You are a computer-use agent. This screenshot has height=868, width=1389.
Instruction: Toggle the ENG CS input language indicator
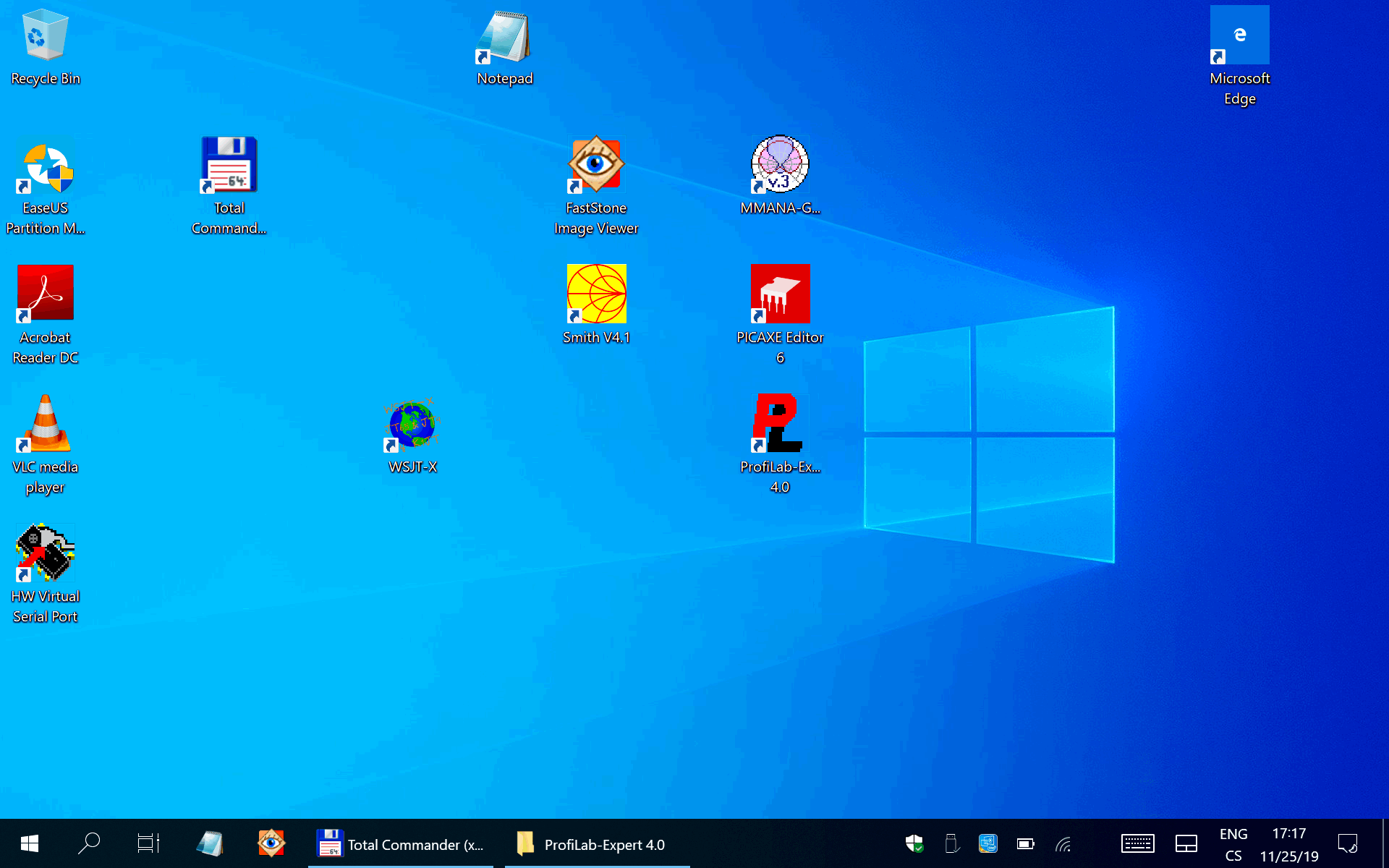[x=1233, y=843]
